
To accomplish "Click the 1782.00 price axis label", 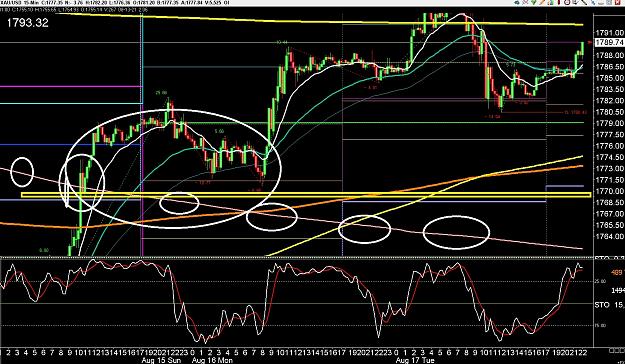I will click(610, 100).
